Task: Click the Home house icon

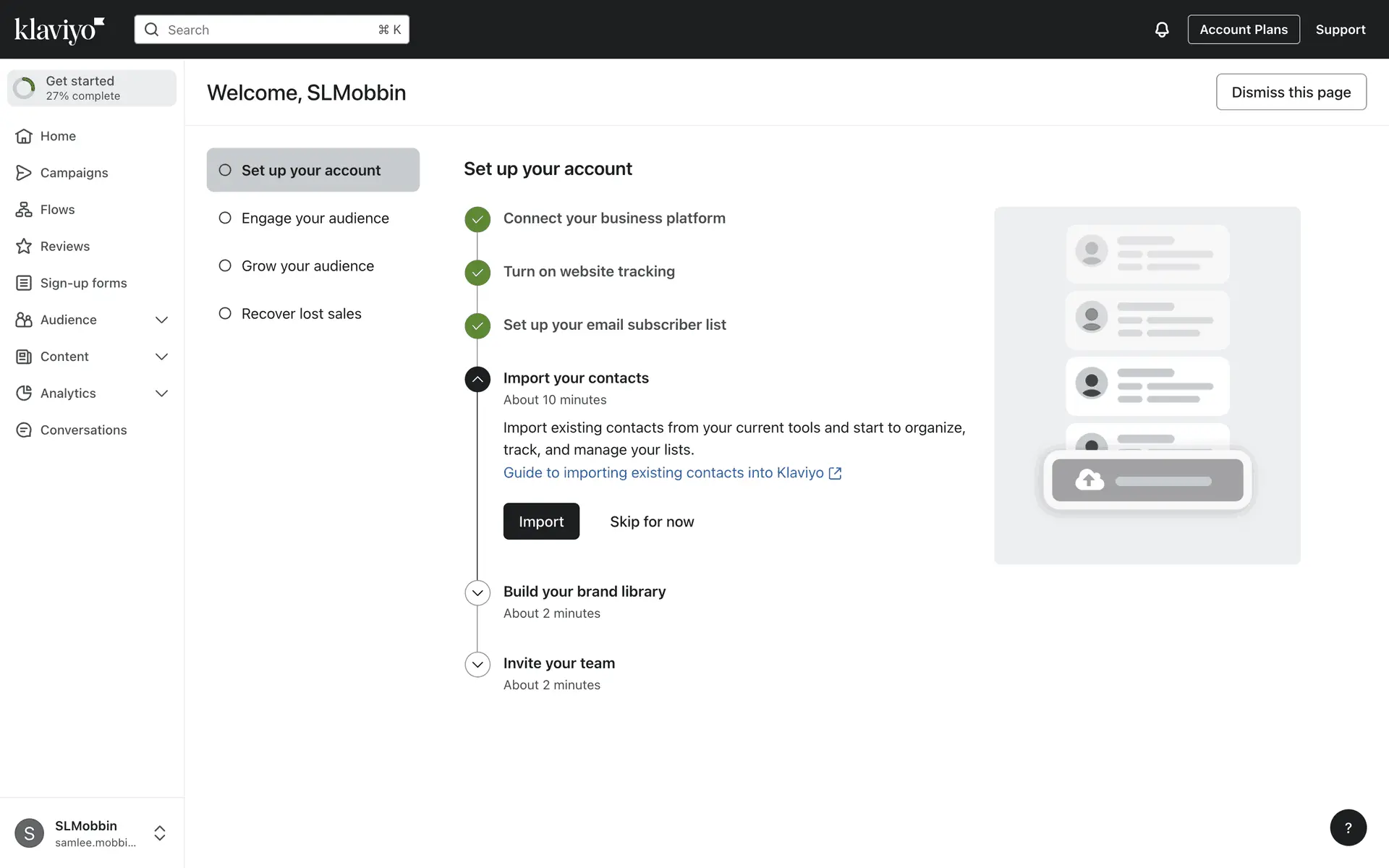Action: [x=24, y=136]
